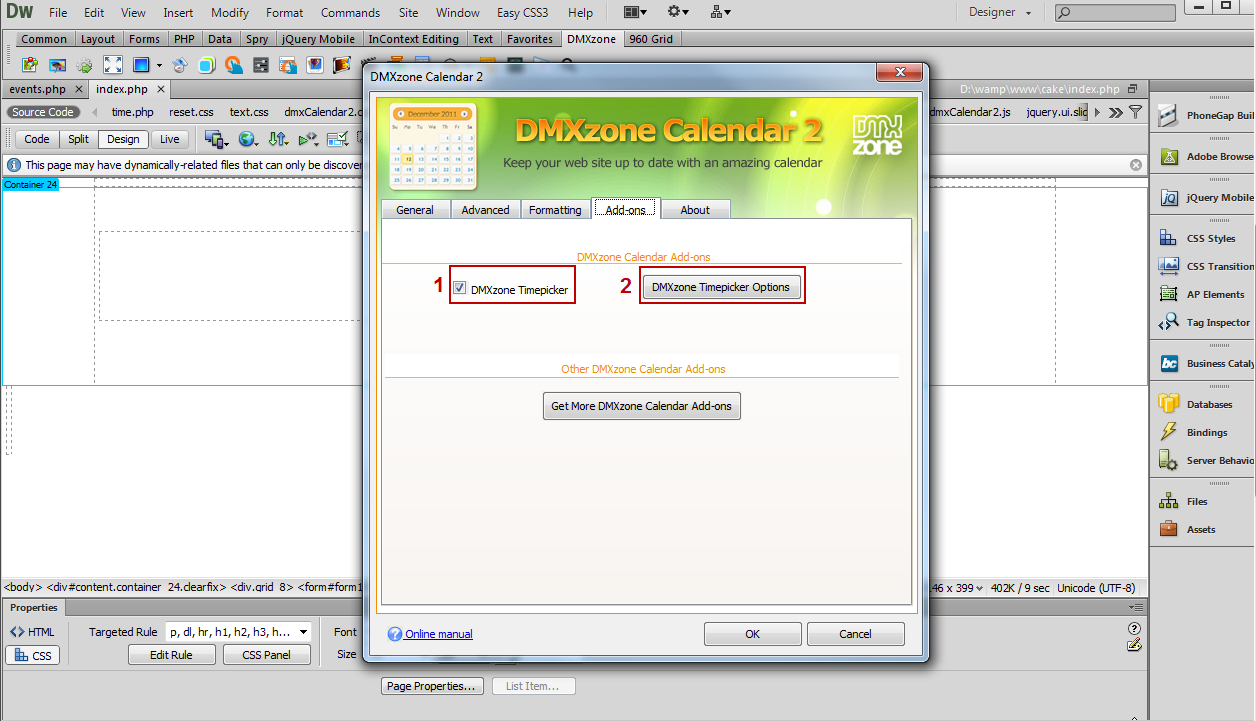The height and width of the screenshot is (721, 1256).
Task: Click the CSS Panel button
Action: point(265,655)
